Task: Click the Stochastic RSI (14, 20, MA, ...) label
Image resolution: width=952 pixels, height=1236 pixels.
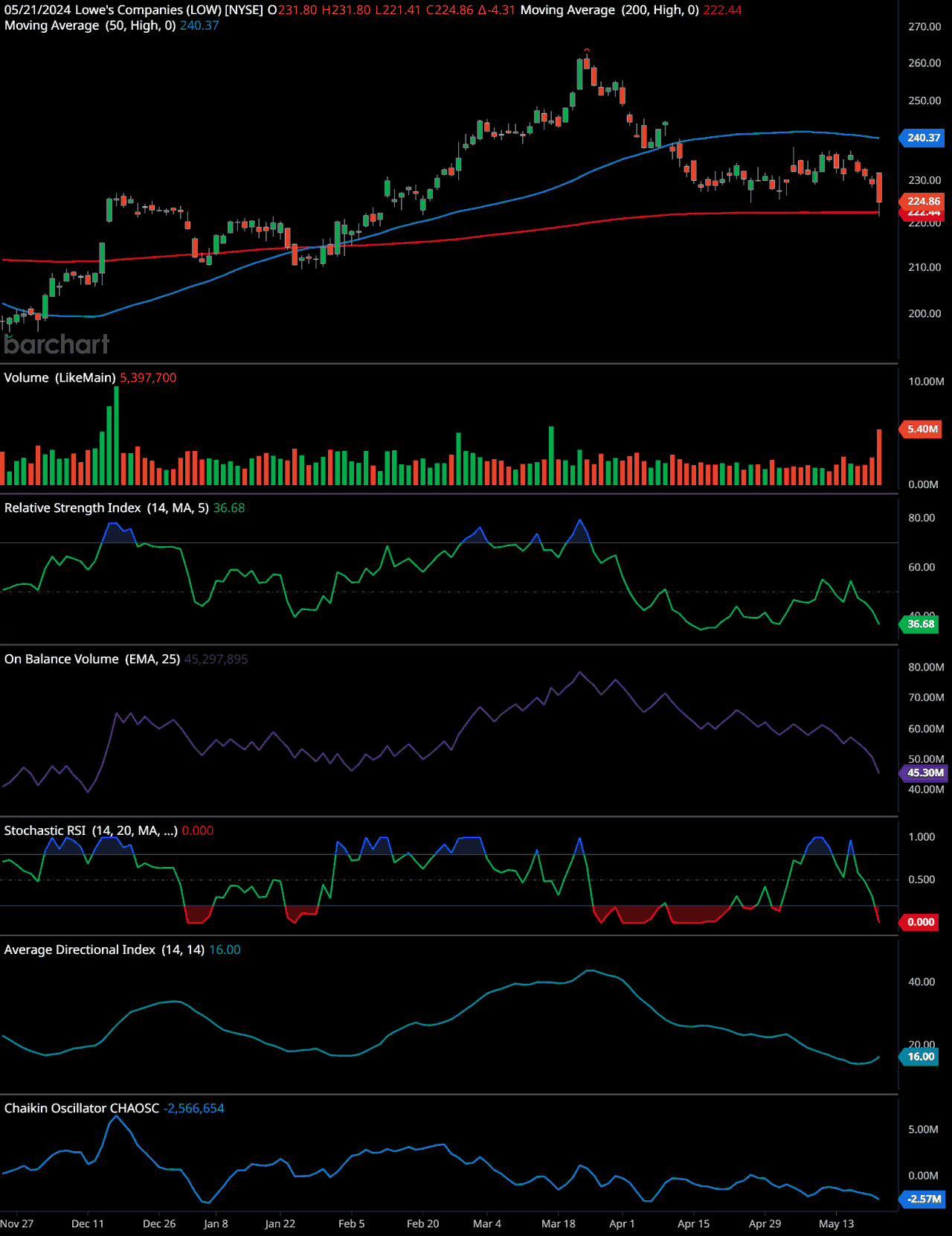Action: [x=91, y=830]
